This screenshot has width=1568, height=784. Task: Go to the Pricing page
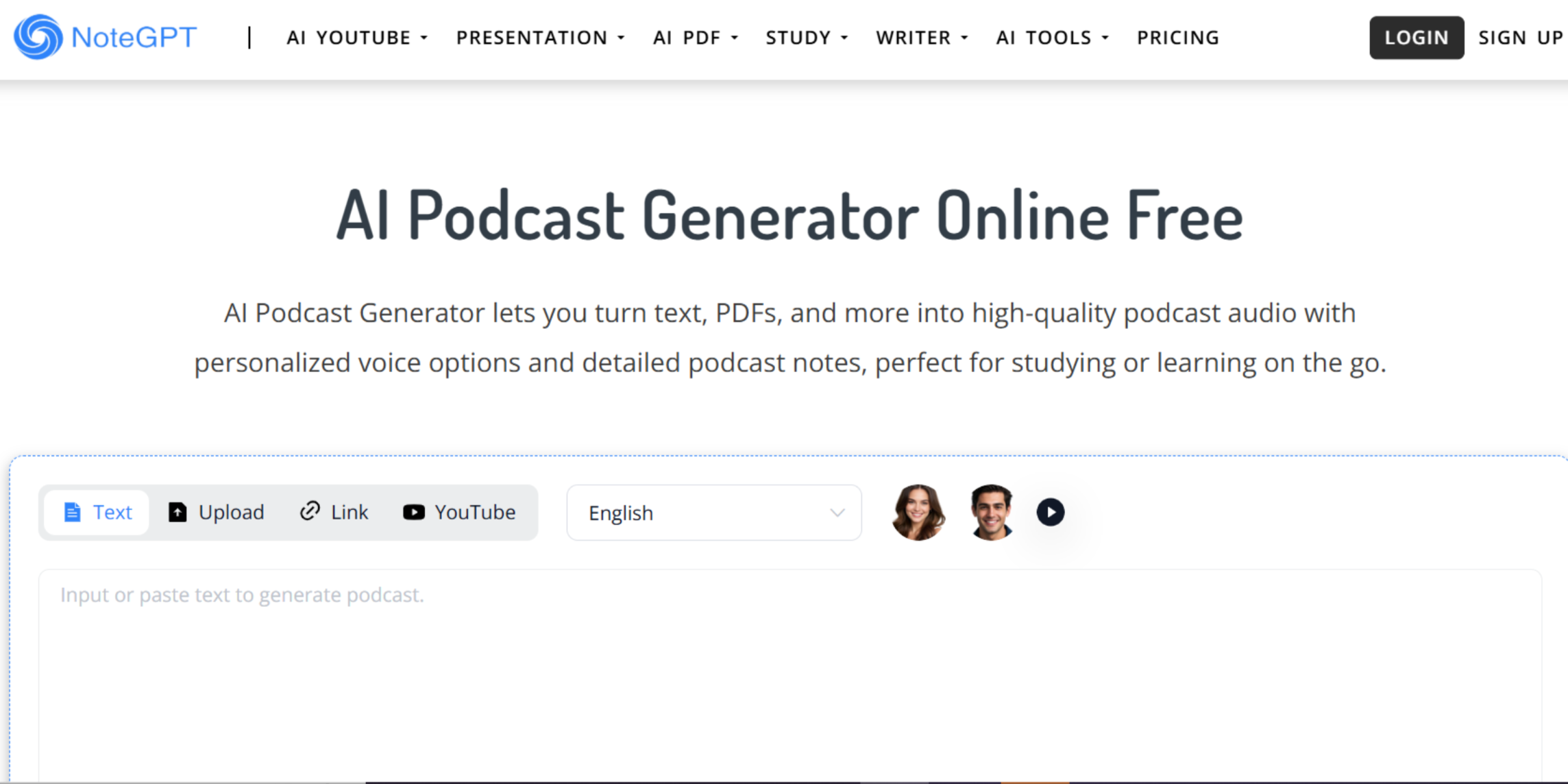pyautogui.click(x=1177, y=38)
